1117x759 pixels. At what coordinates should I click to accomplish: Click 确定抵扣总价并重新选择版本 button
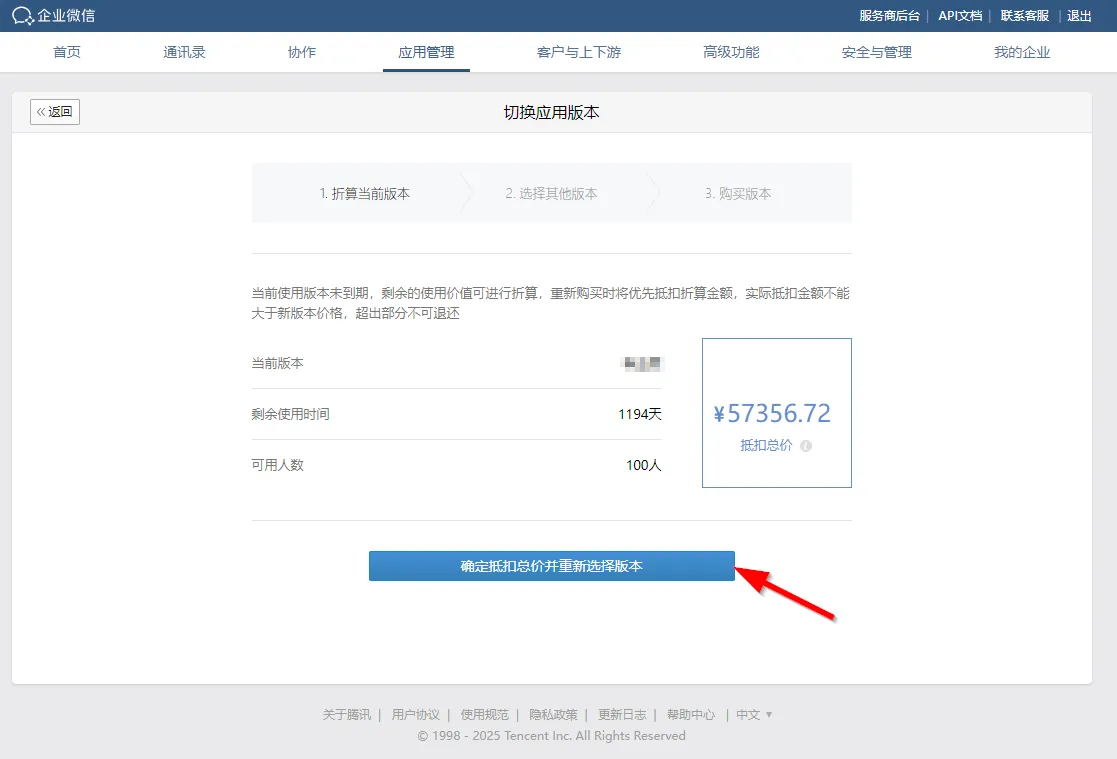click(551, 566)
